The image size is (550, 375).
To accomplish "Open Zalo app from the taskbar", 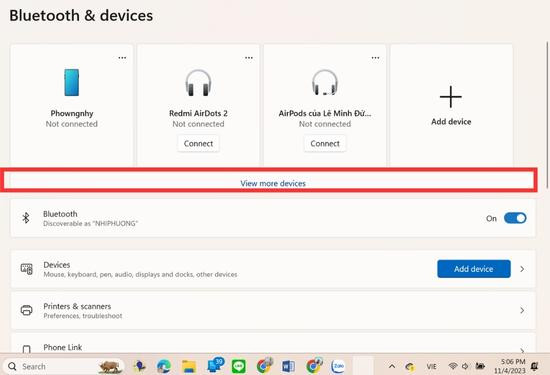I will coord(338,366).
